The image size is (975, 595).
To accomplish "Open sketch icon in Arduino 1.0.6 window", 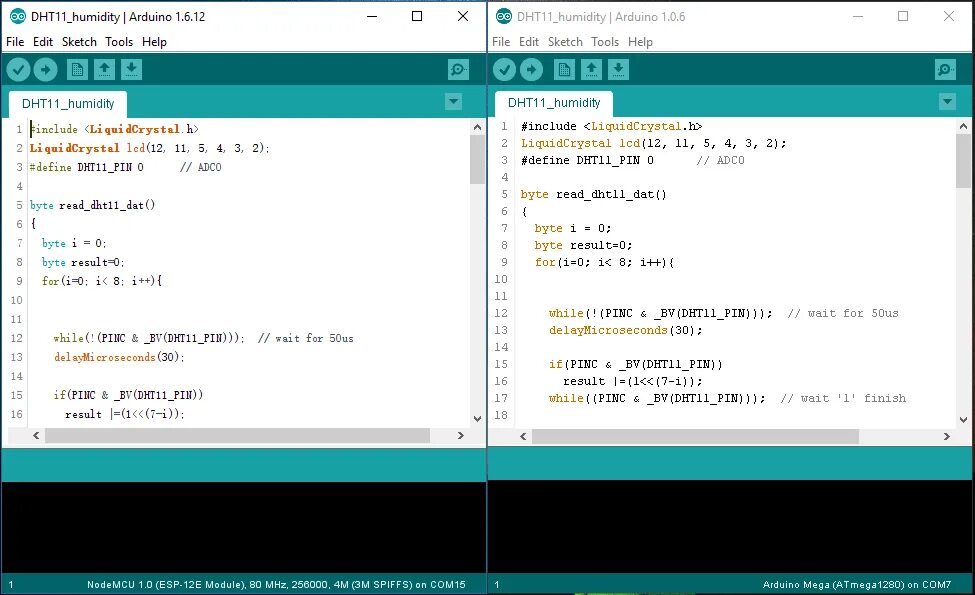I will [x=591, y=70].
